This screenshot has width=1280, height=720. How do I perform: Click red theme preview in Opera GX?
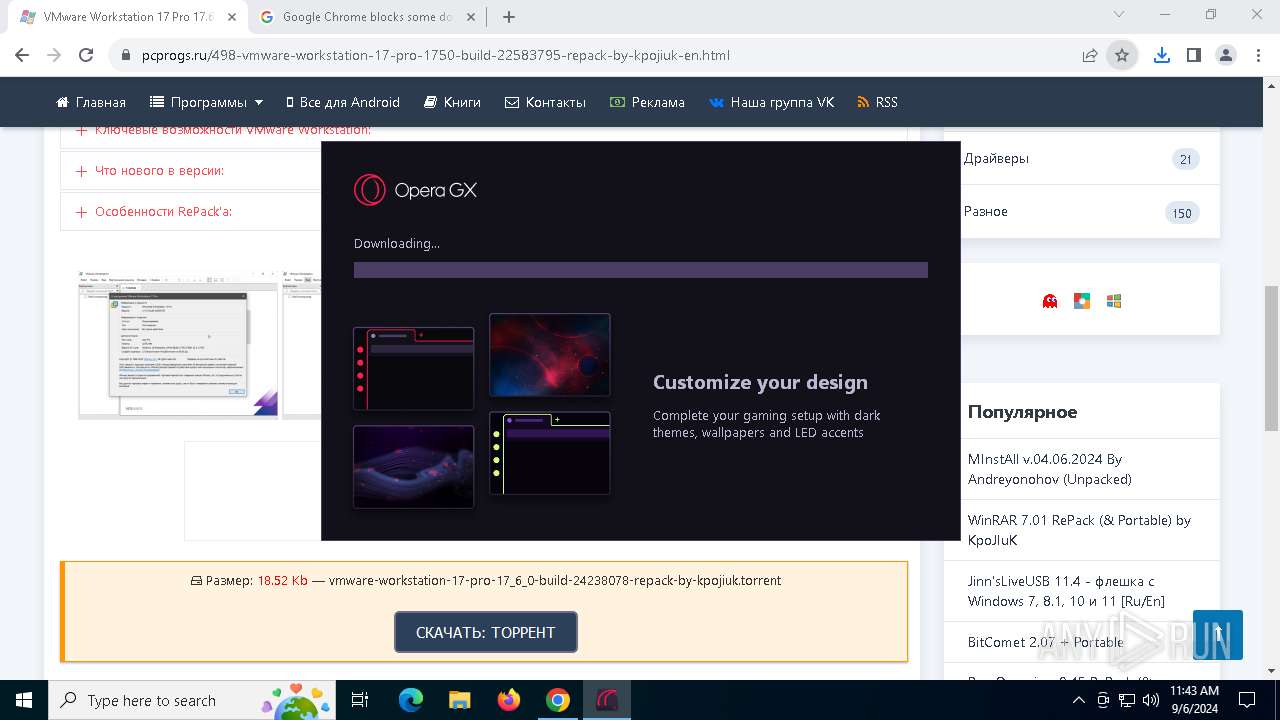tap(413, 368)
